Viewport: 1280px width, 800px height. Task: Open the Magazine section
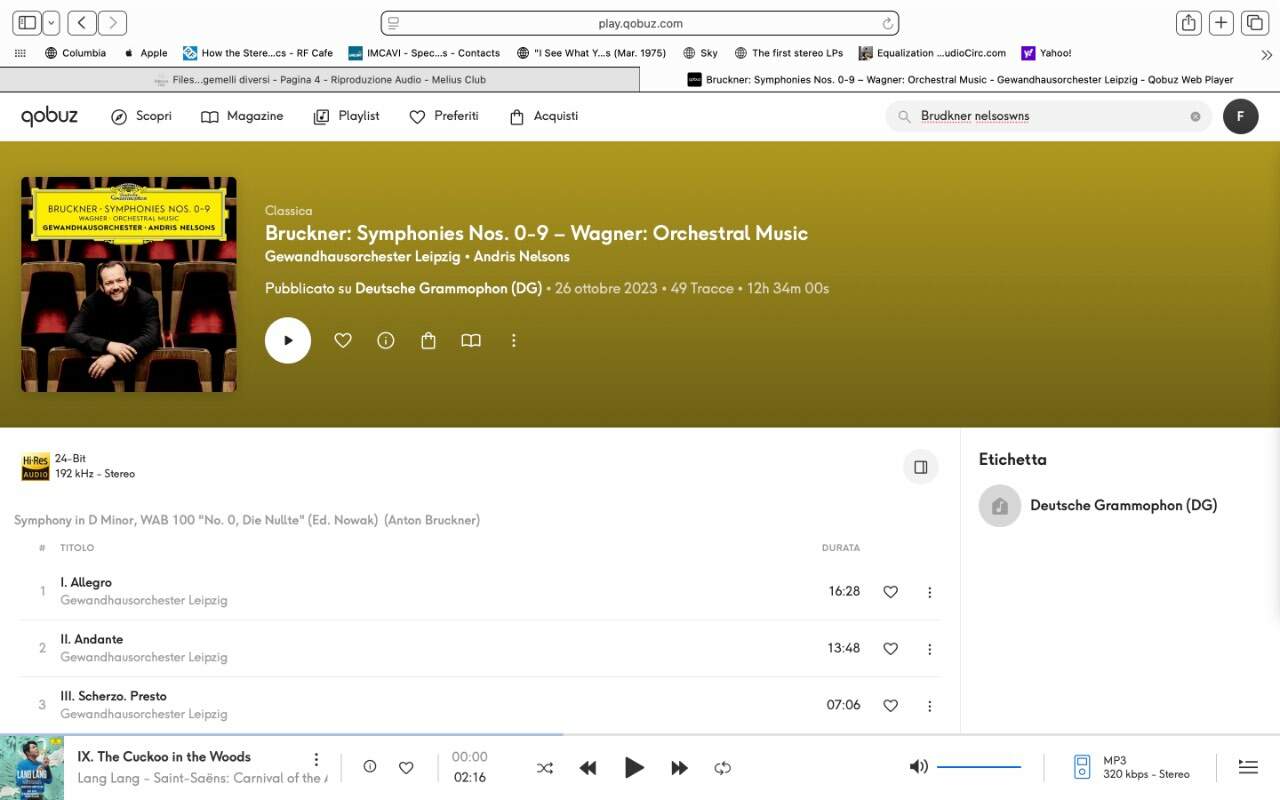coord(242,117)
